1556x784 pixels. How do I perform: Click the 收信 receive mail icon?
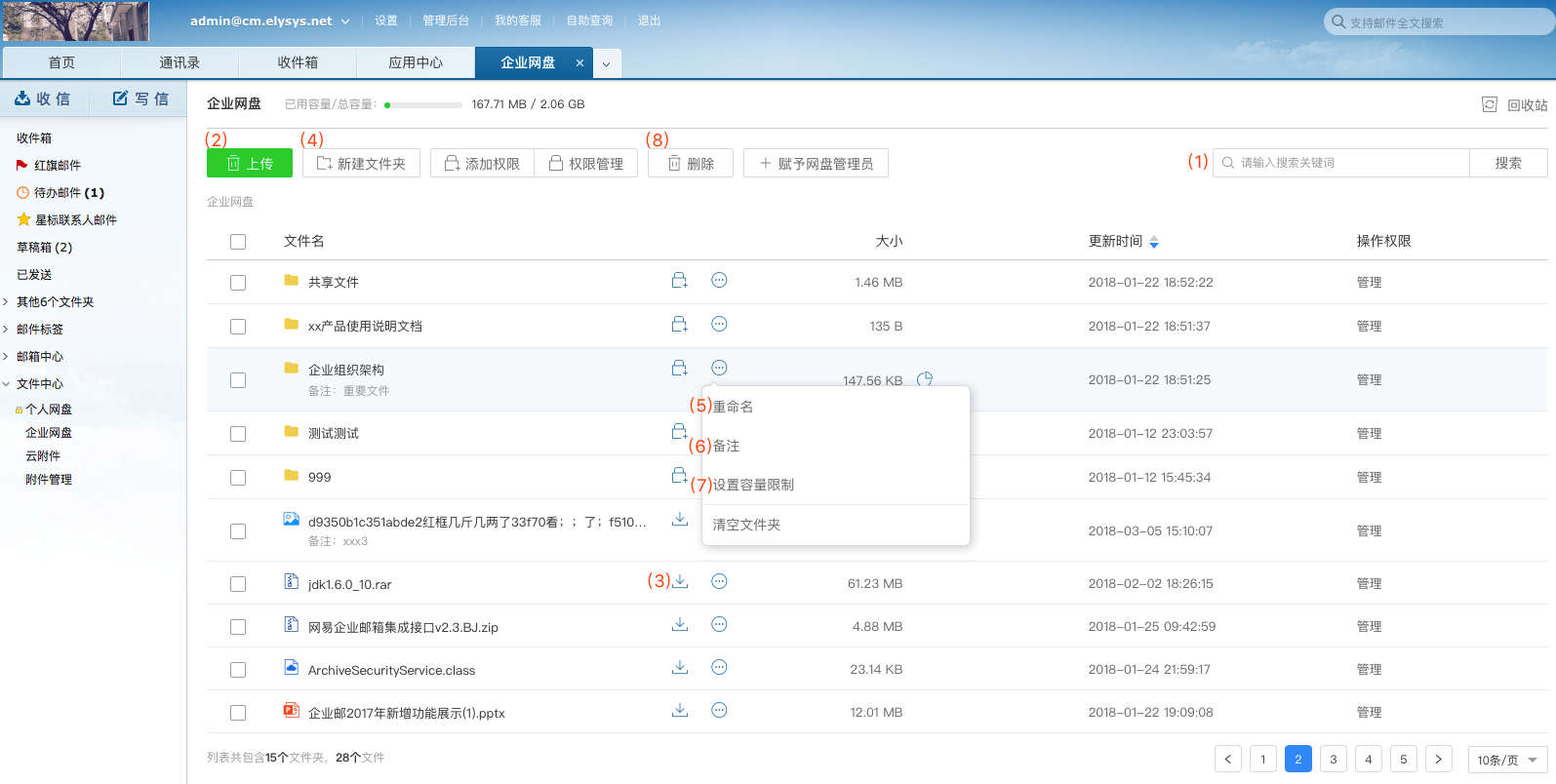click(x=22, y=98)
